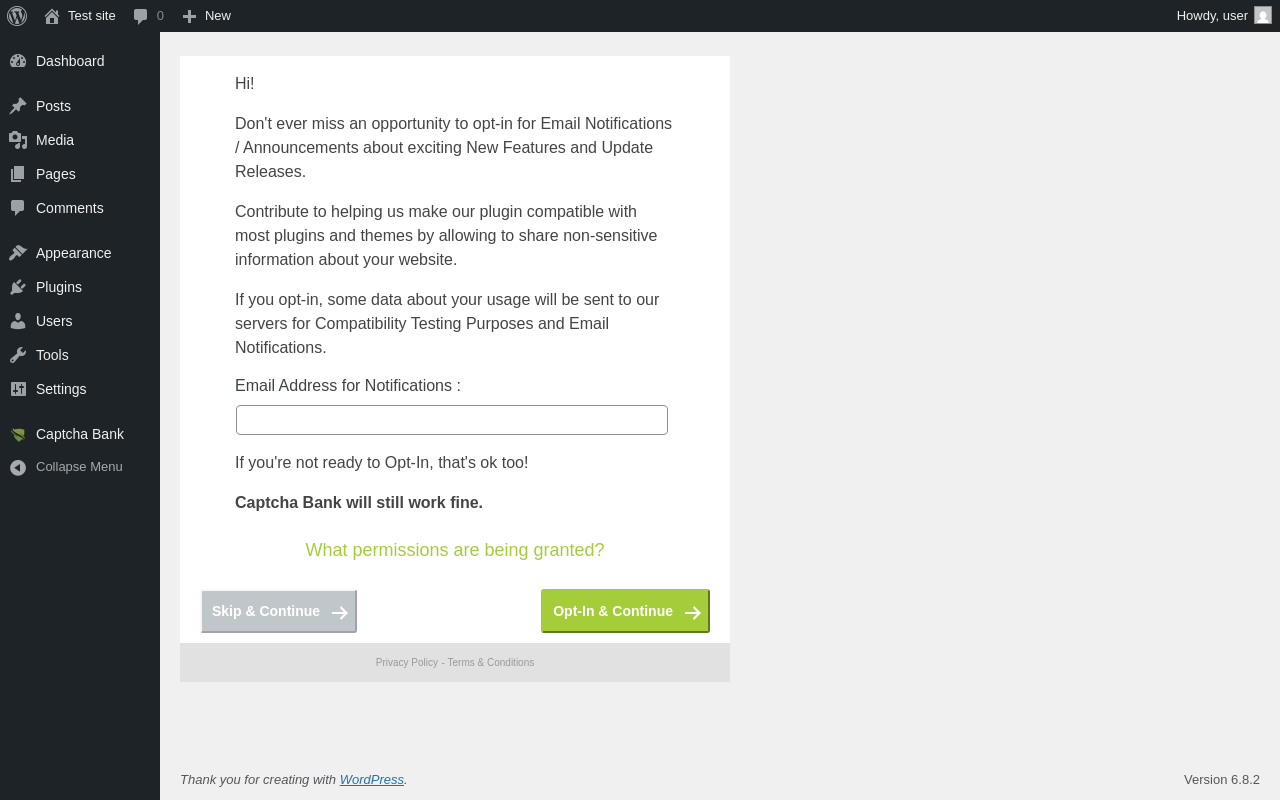Viewport: 1280px width, 800px height.
Task: Open the Privacy Policy link
Action: click(407, 663)
